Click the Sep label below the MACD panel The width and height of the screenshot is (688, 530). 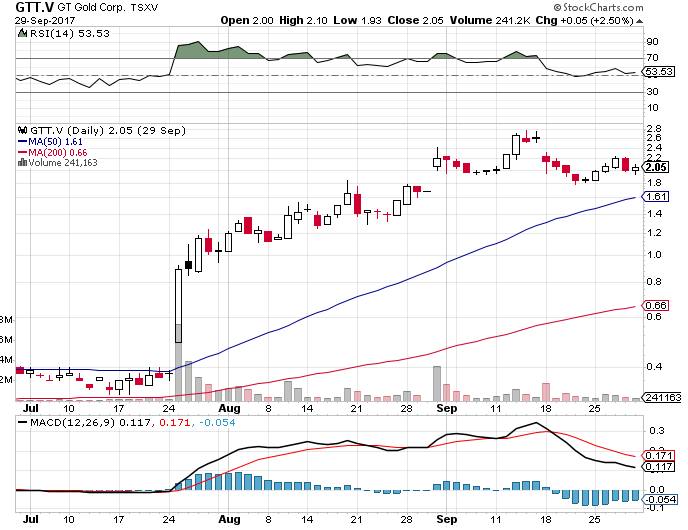[x=446, y=519]
